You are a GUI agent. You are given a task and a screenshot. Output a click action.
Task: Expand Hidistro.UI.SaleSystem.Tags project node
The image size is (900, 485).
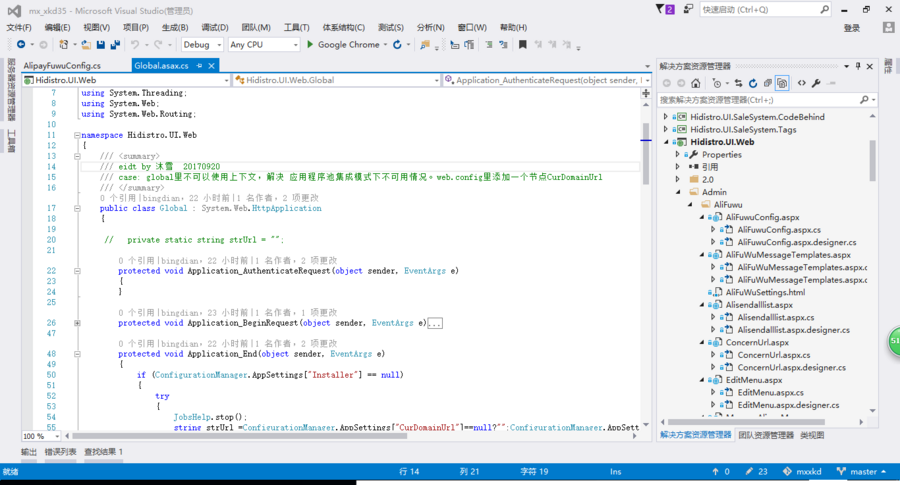666,129
